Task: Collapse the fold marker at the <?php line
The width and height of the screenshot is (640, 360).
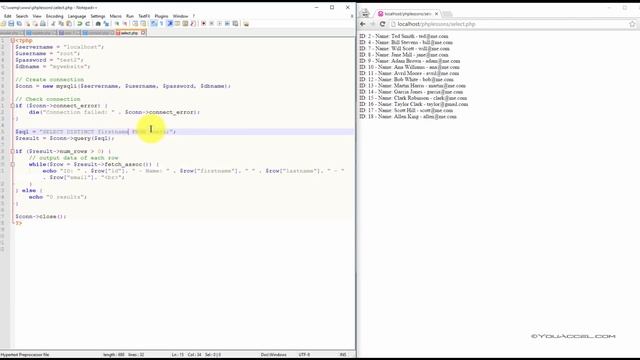Action: (13, 40)
